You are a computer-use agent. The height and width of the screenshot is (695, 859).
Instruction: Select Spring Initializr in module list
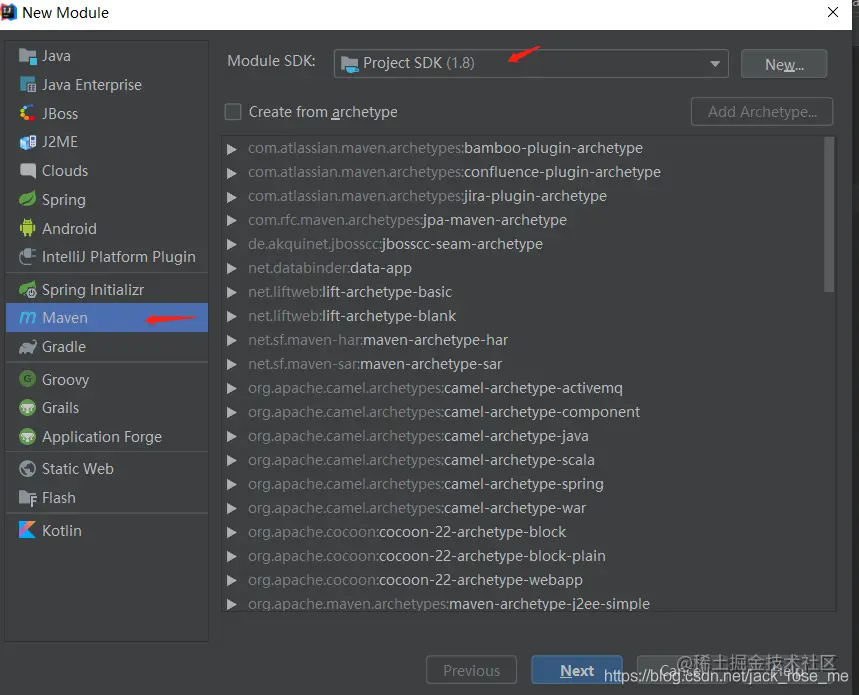click(x=107, y=289)
